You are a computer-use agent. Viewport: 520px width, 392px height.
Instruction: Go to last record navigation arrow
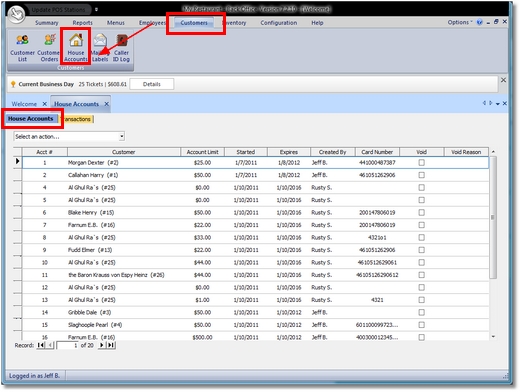(111, 345)
